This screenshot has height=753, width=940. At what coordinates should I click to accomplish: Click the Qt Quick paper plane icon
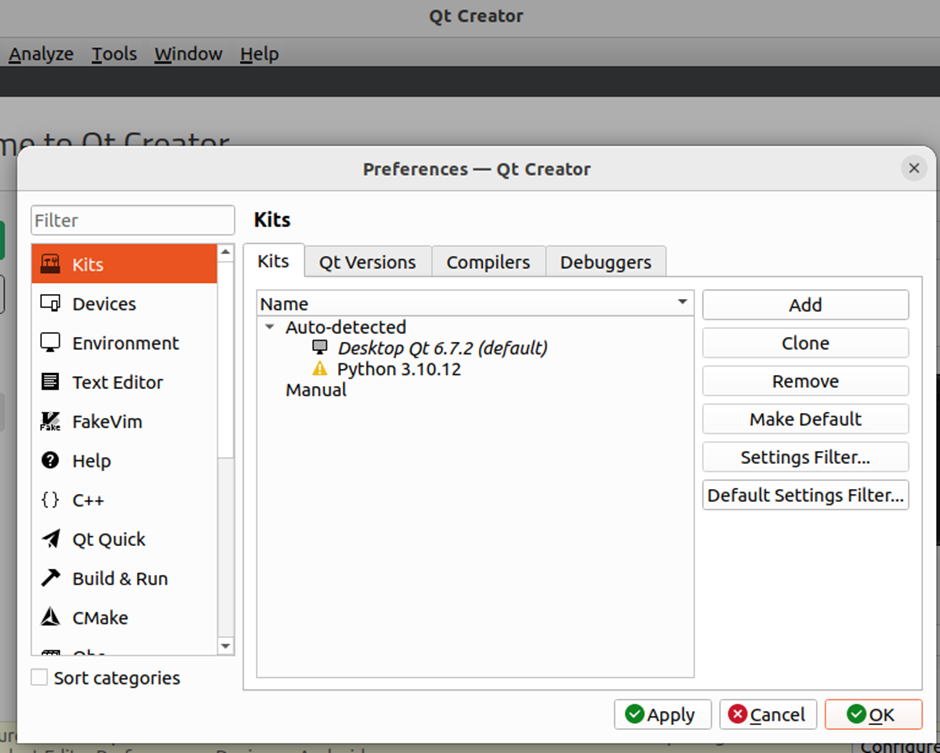click(50, 538)
